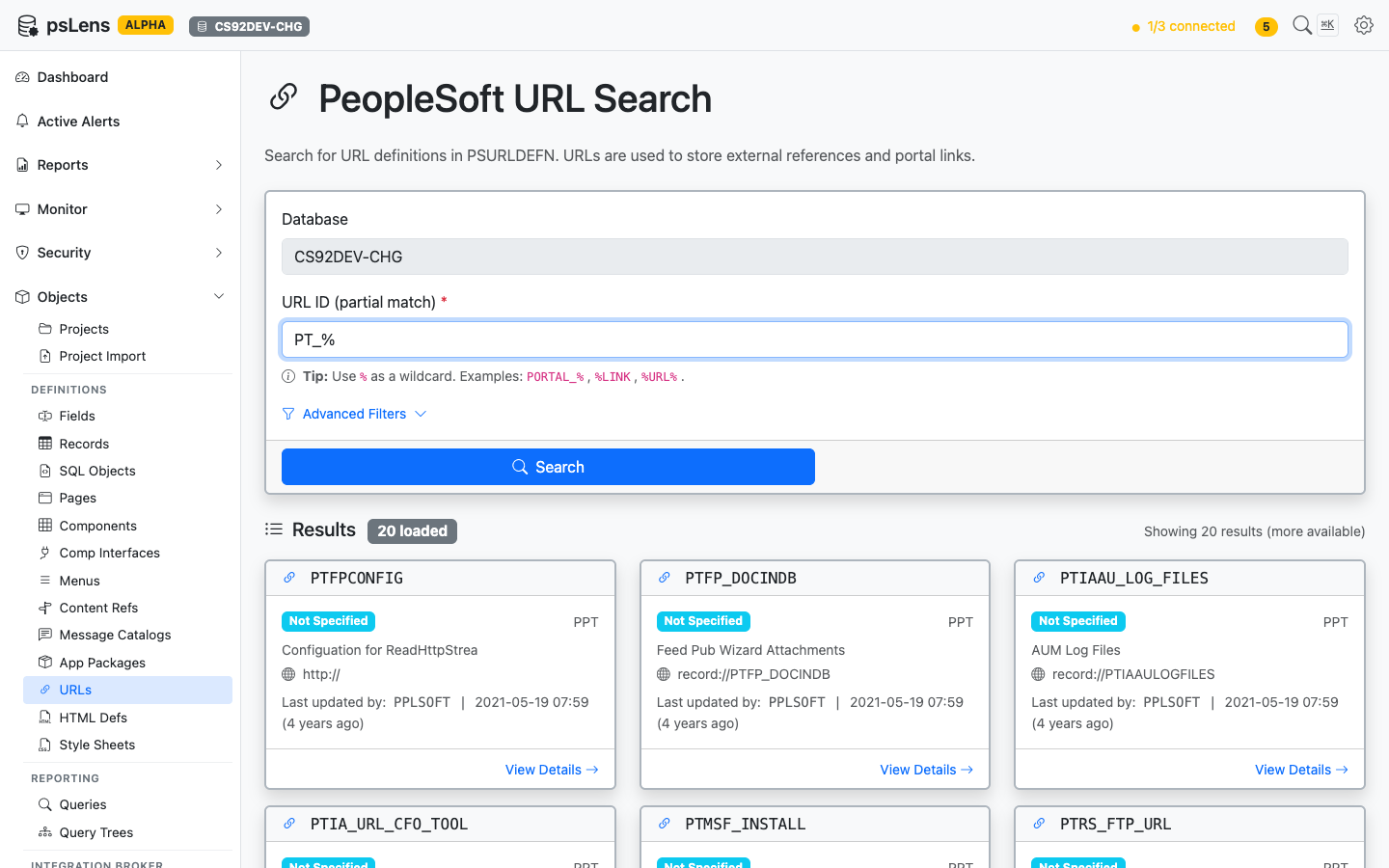Click the Security shield icon
The width and height of the screenshot is (1389, 868).
click(x=22, y=253)
